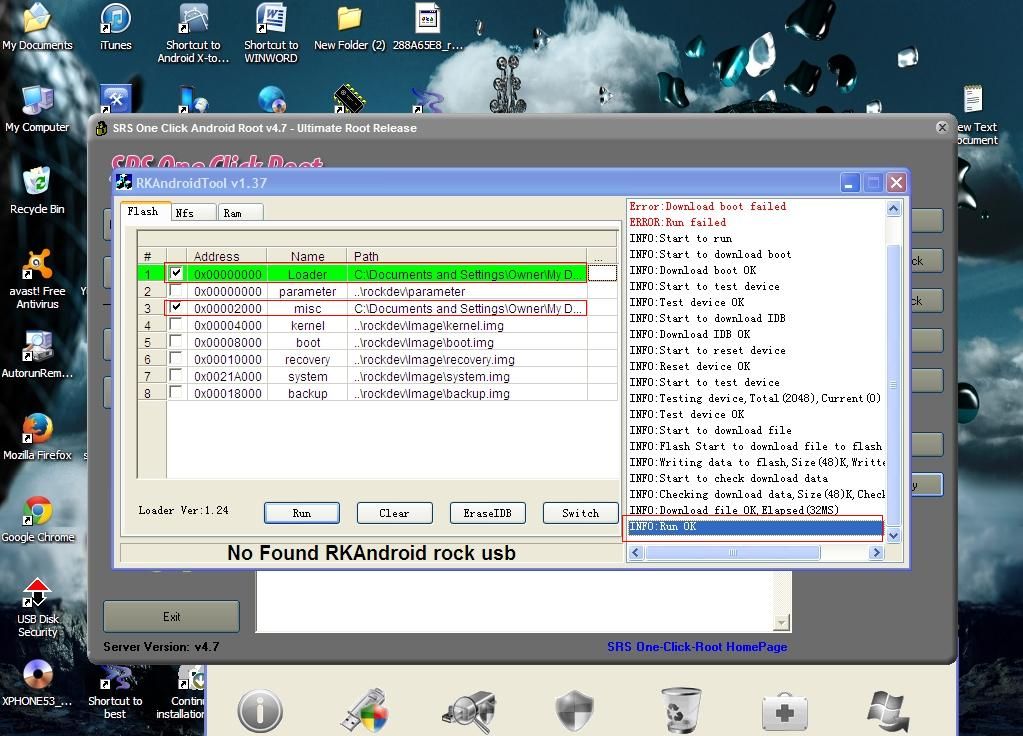Minimize the RKAndroidTool window
Screen dimensions: 1023x736
pos(849,183)
